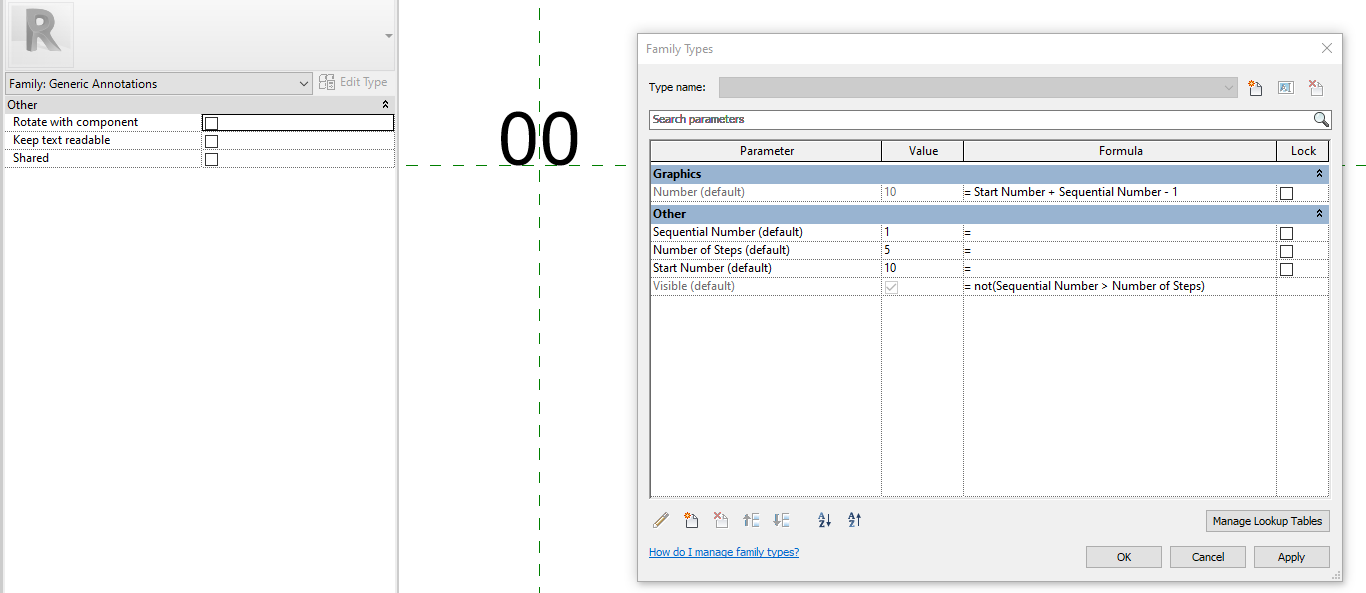The image size is (1366, 593).
Task: Close the Family Types dialog
Action: tap(1327, 48)
